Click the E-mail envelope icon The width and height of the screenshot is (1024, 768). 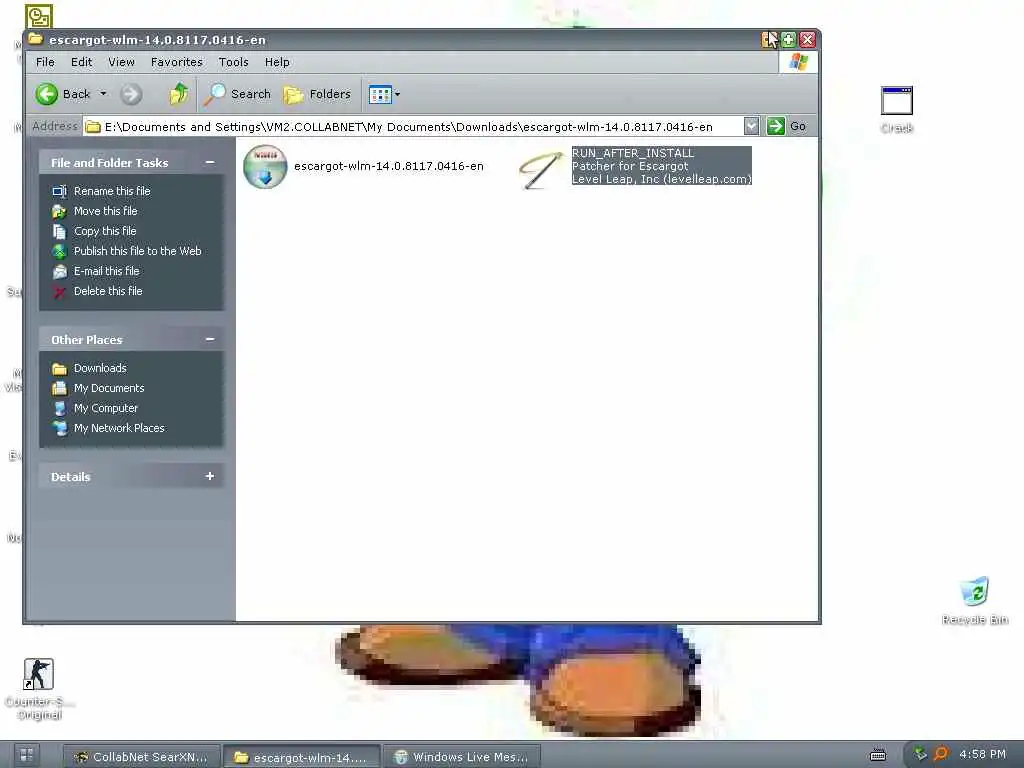pos(59,271)
